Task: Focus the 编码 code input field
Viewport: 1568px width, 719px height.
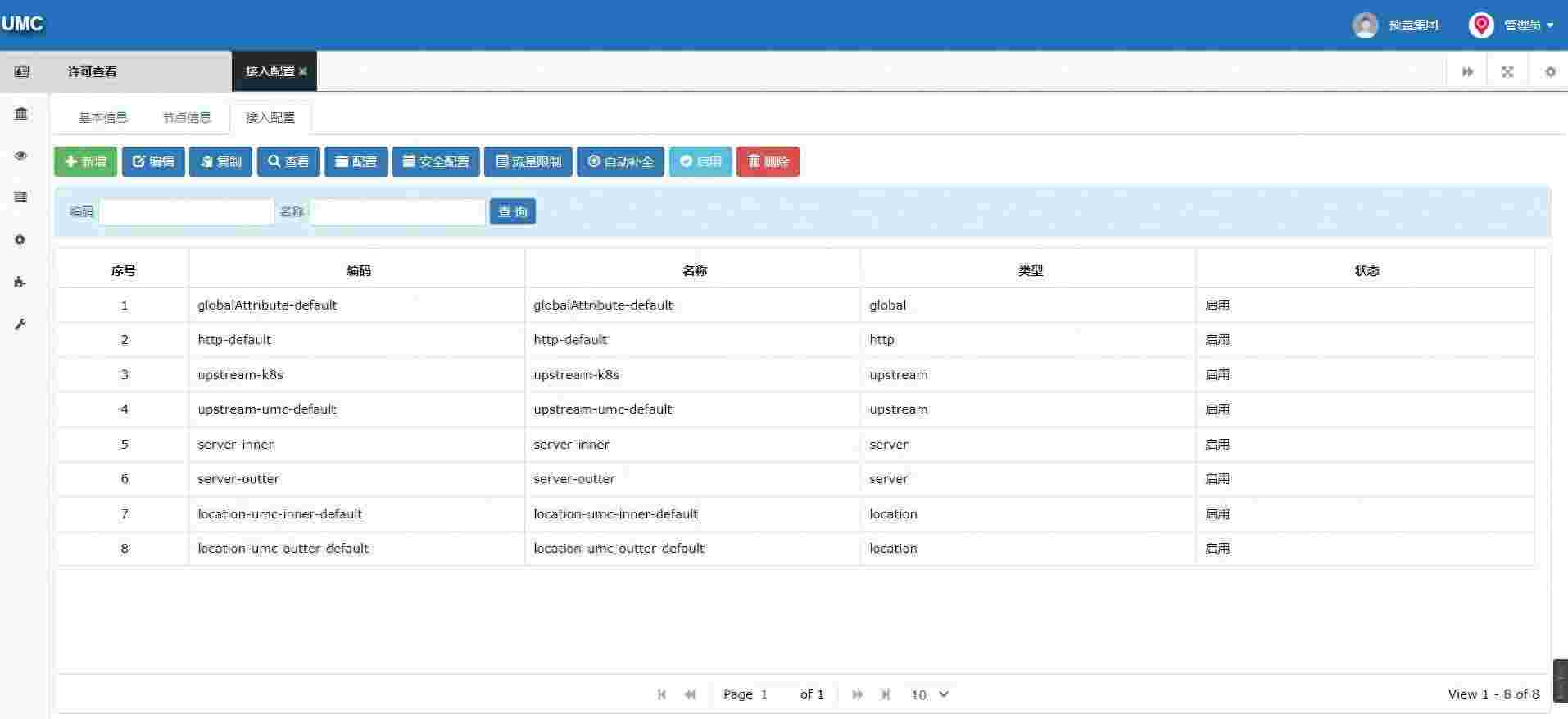Action: tap(187, 211)
